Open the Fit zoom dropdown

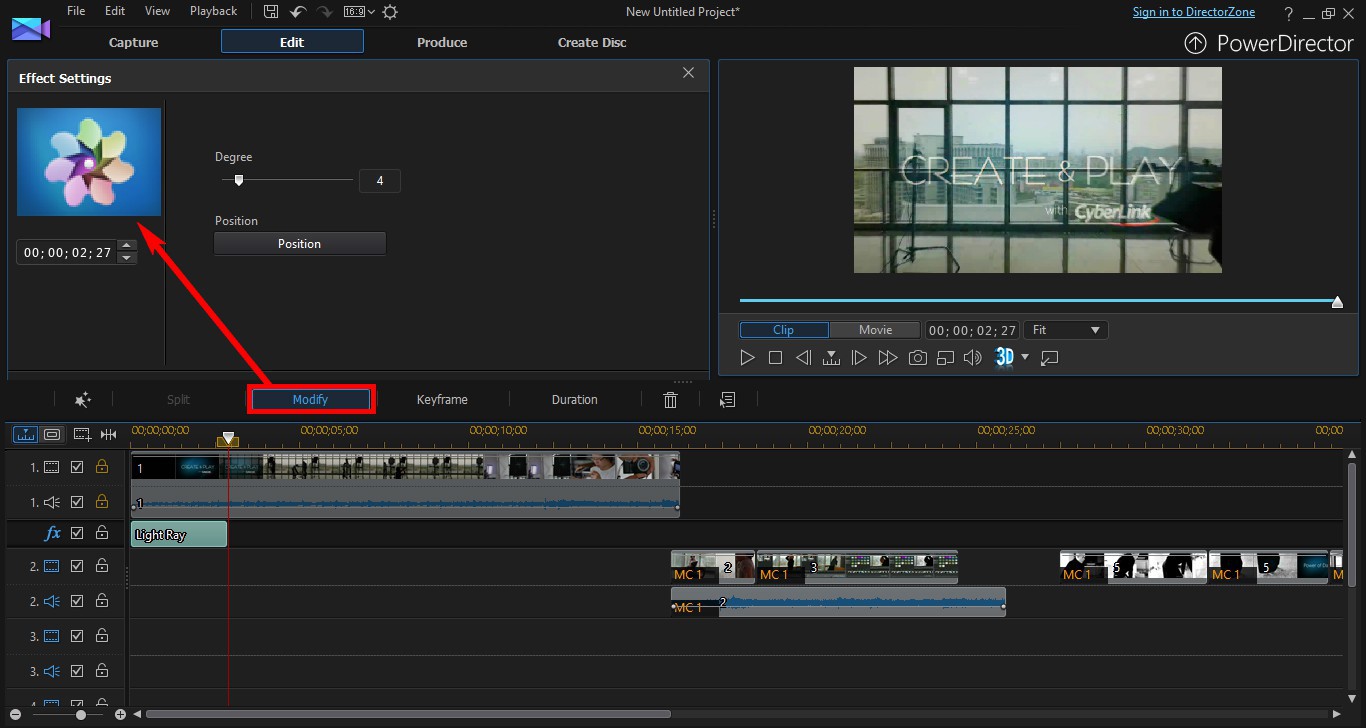(x=1066, y=330)
